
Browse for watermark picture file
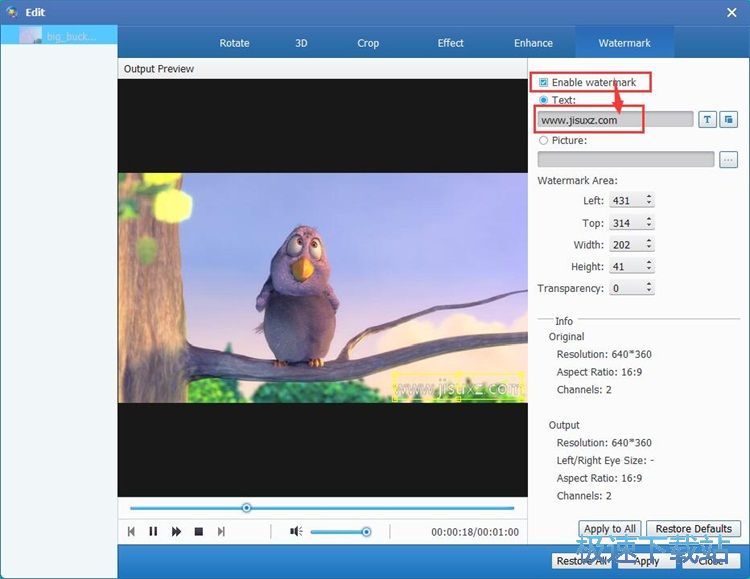click(728, 159)
